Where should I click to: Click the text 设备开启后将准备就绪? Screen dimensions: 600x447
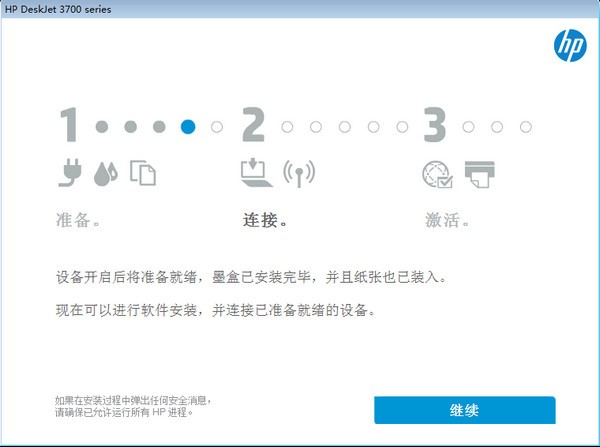pyautogui.click(x=126, y=277)
